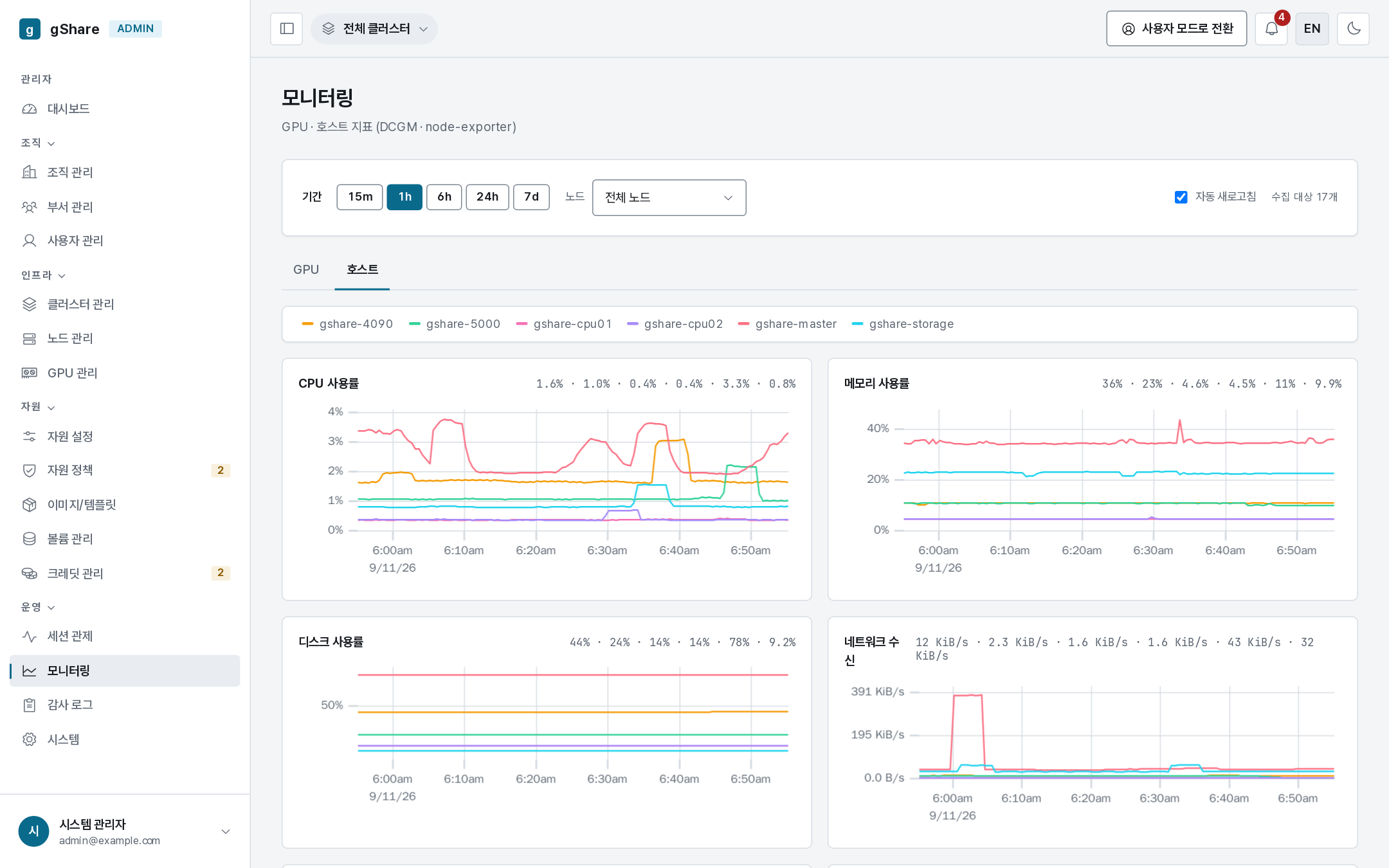Screen dimensions: 1389x868
Task: Toggle gshare-4090 legend color swatch
Action: coord(307,324)
